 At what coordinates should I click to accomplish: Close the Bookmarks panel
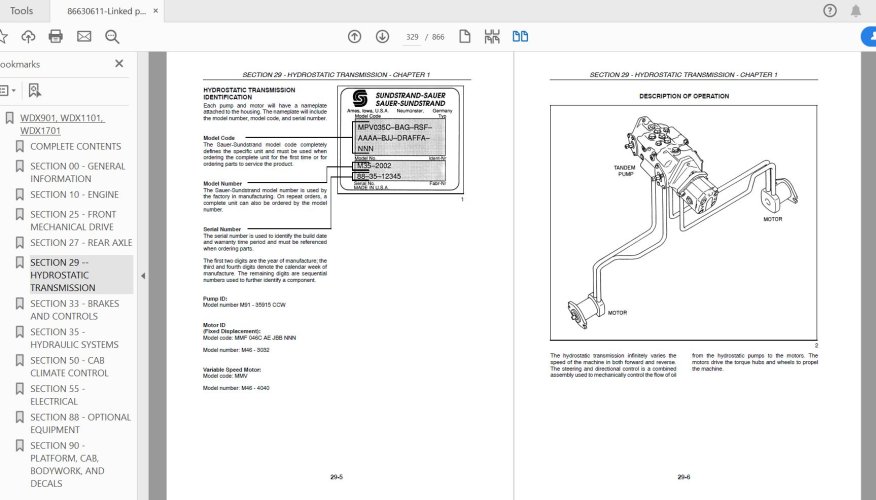(x=119, y=64)
